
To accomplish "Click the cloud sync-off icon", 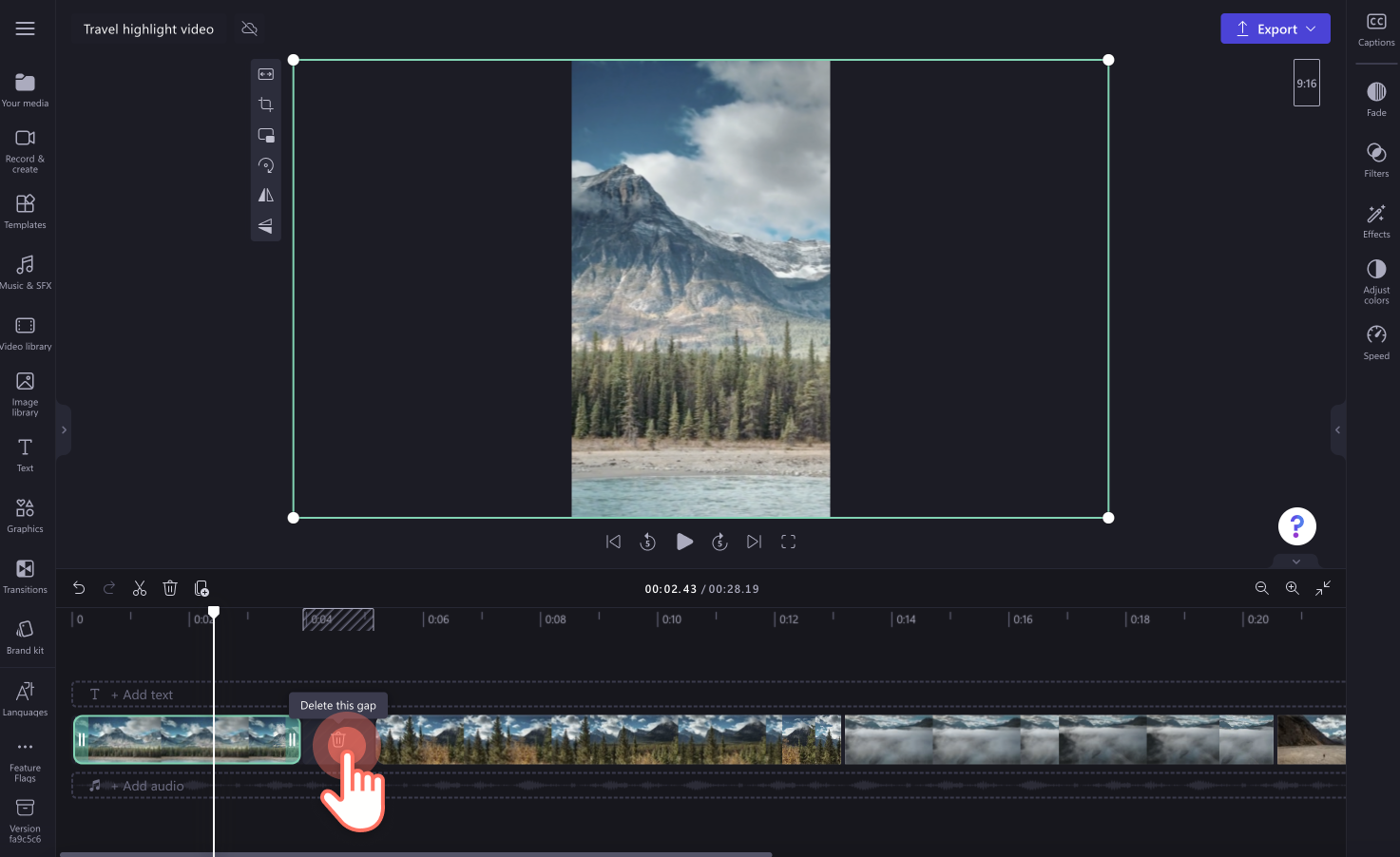I will [x=250, y=29].
